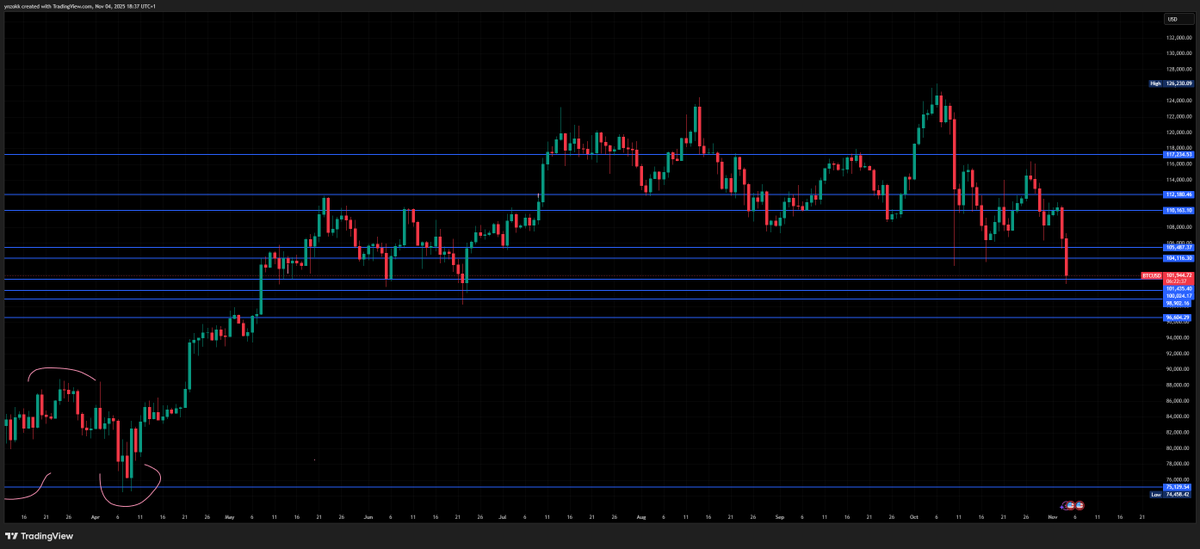Click the 105,487.37 line price label
This screenshot has height=549, width=1200.
1179,247
